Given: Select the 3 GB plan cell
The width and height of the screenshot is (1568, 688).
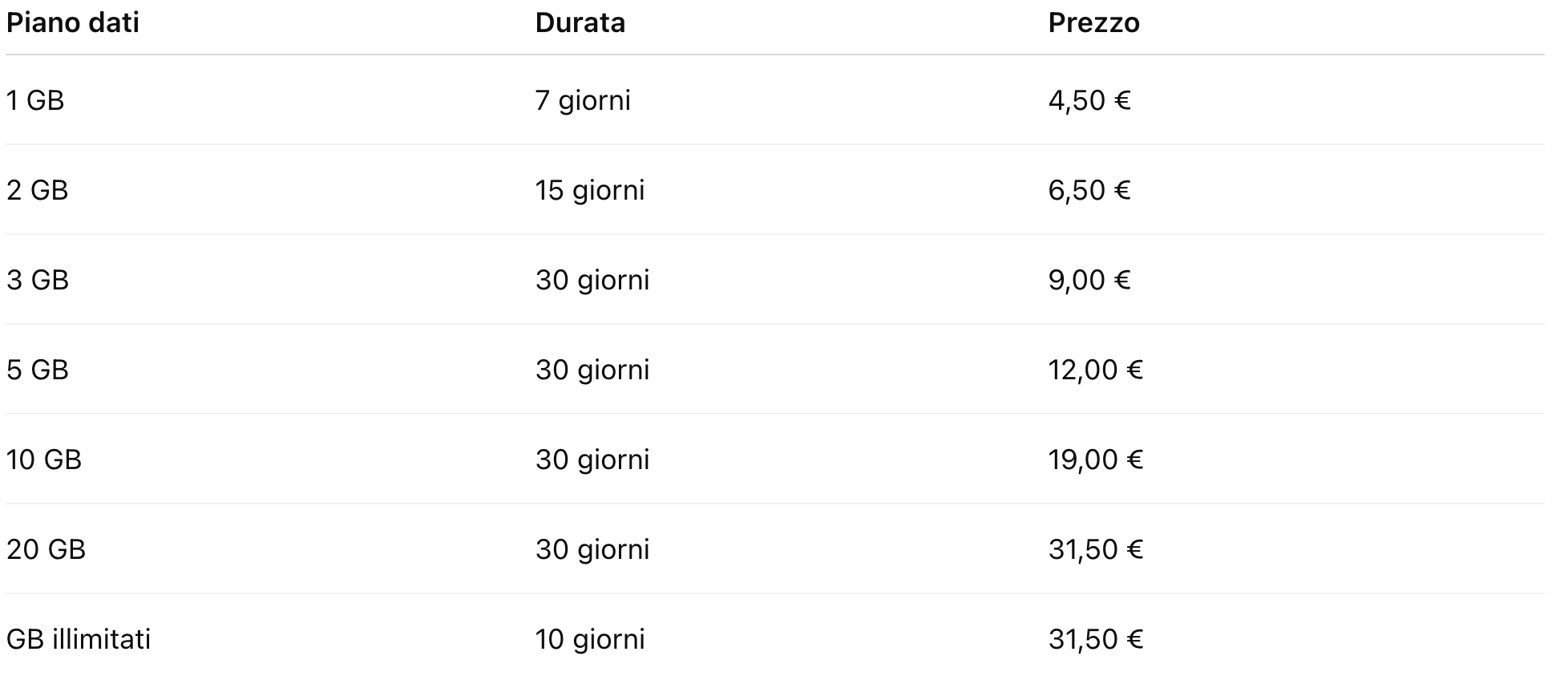Looking at the screenshot, I should pos(38,280).
